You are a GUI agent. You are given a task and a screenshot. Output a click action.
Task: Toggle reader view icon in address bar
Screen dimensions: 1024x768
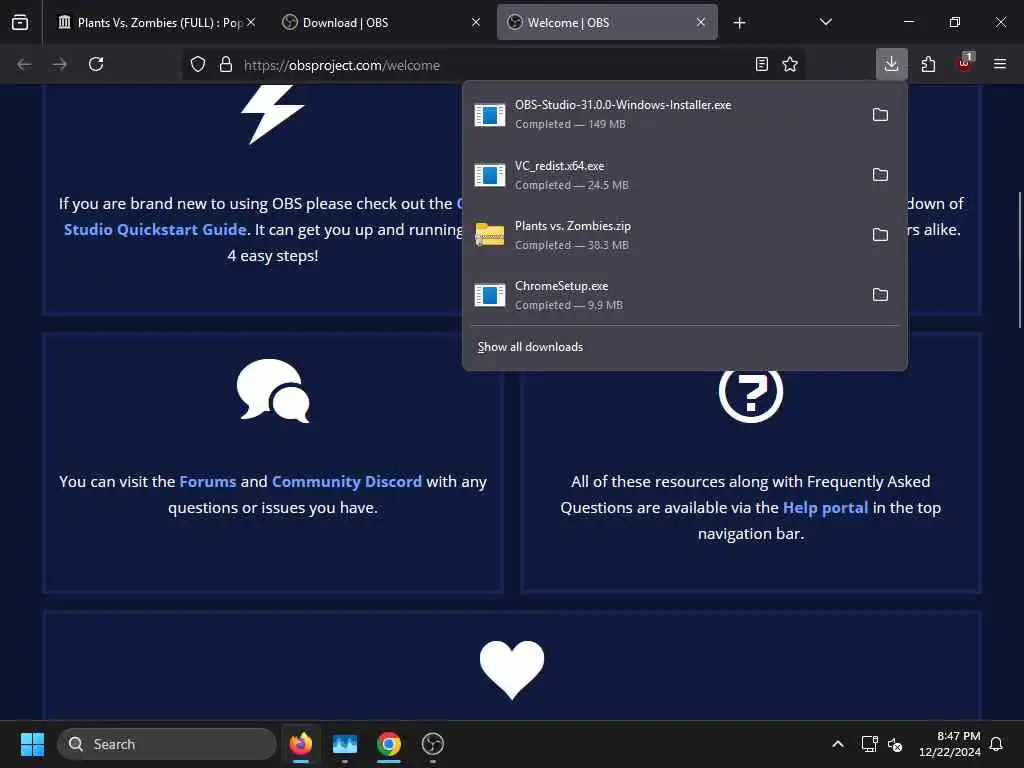click(x=761, y=65)
